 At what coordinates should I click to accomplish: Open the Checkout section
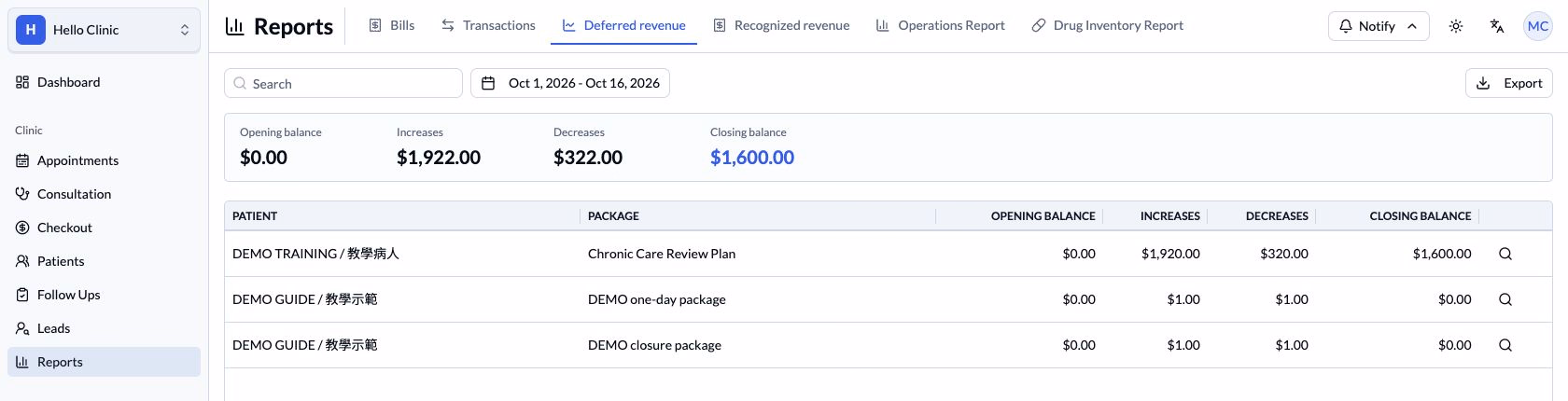click(x=104, y=228)
